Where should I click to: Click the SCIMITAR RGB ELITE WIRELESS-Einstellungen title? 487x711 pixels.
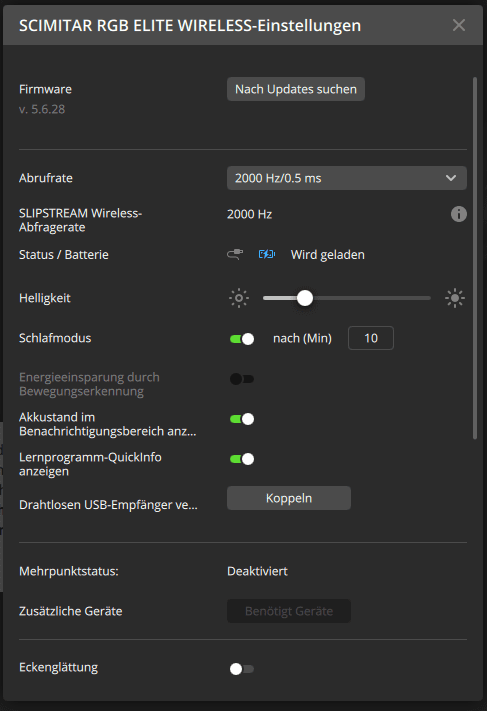[190, 26]
